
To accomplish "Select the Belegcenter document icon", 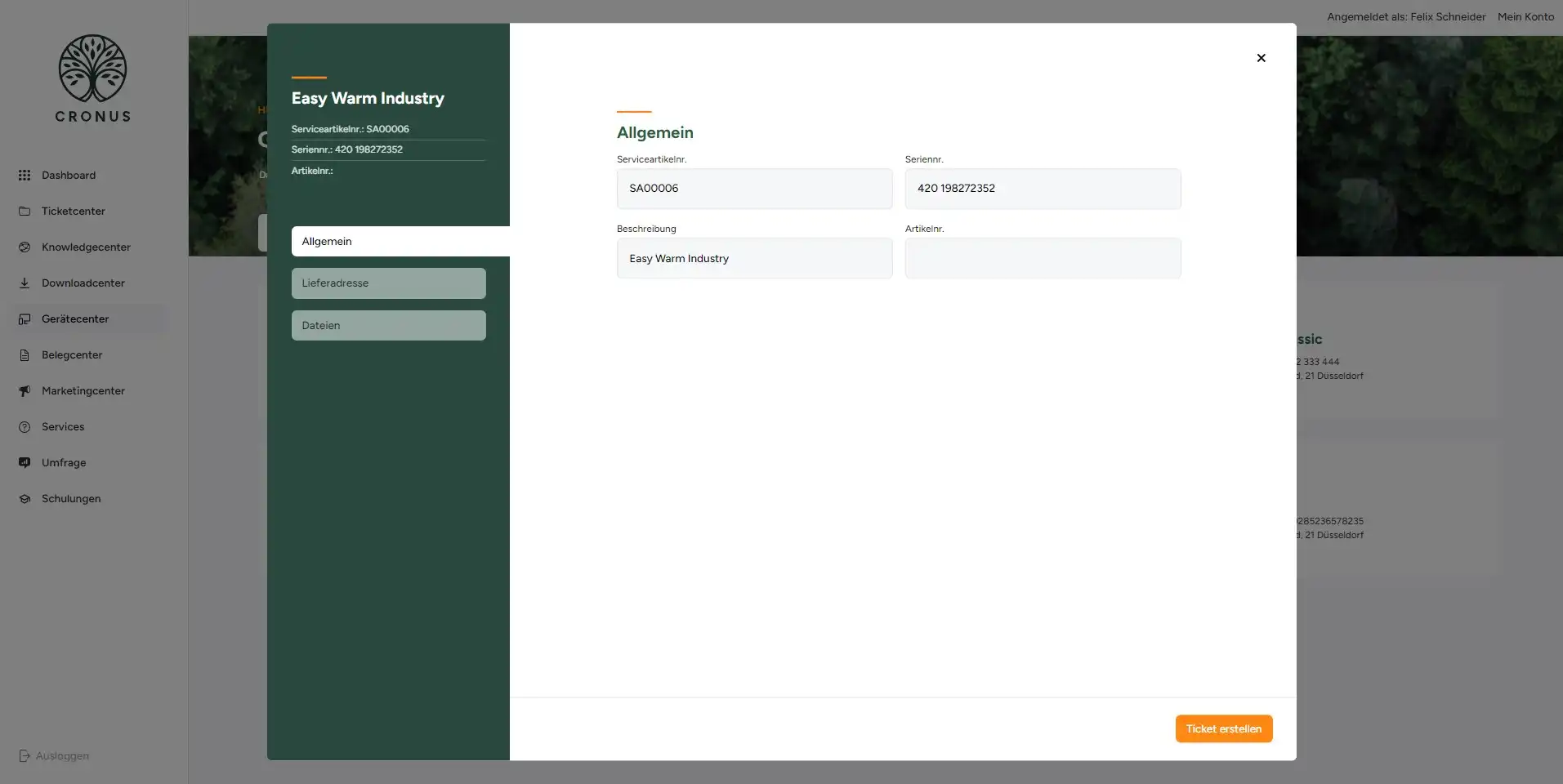I will (25, 354).
